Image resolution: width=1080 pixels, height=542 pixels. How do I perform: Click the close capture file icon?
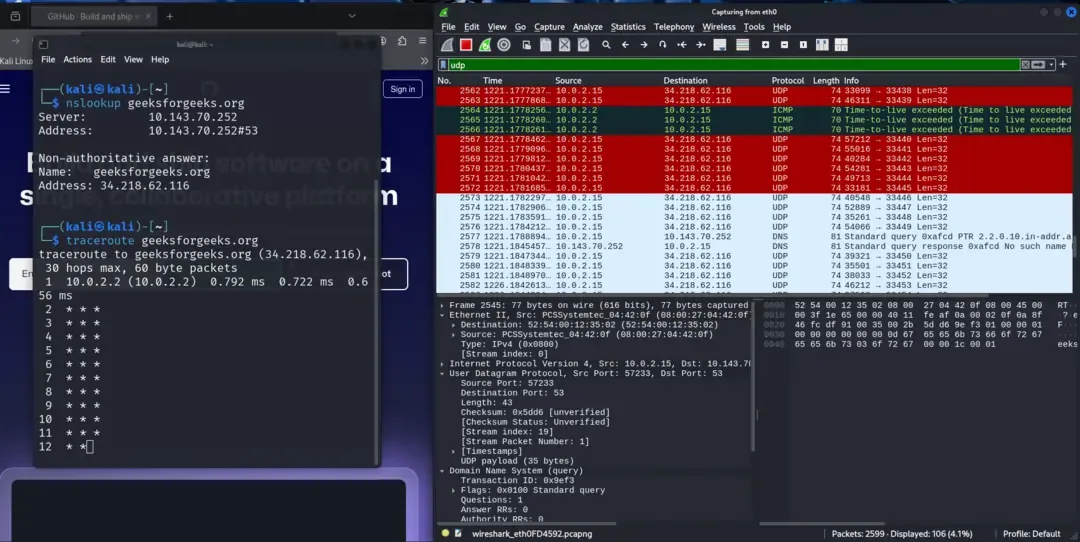[564, 45]
